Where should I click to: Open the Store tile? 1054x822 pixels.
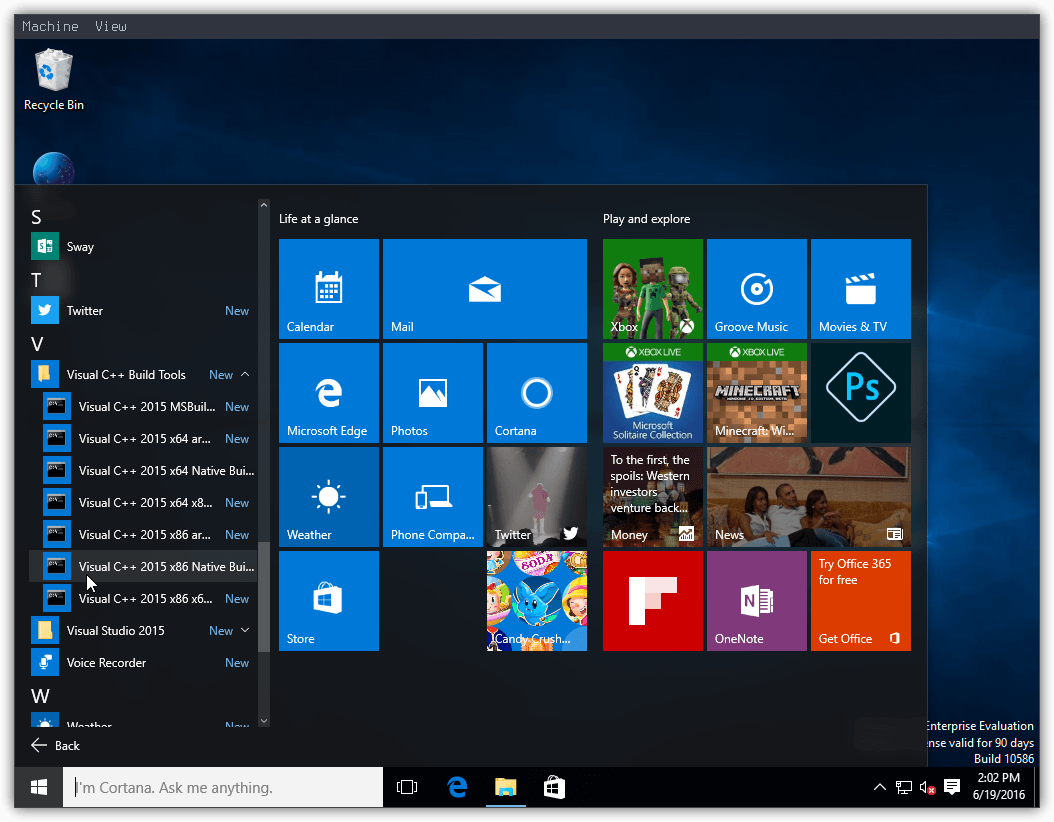(329, 601)
